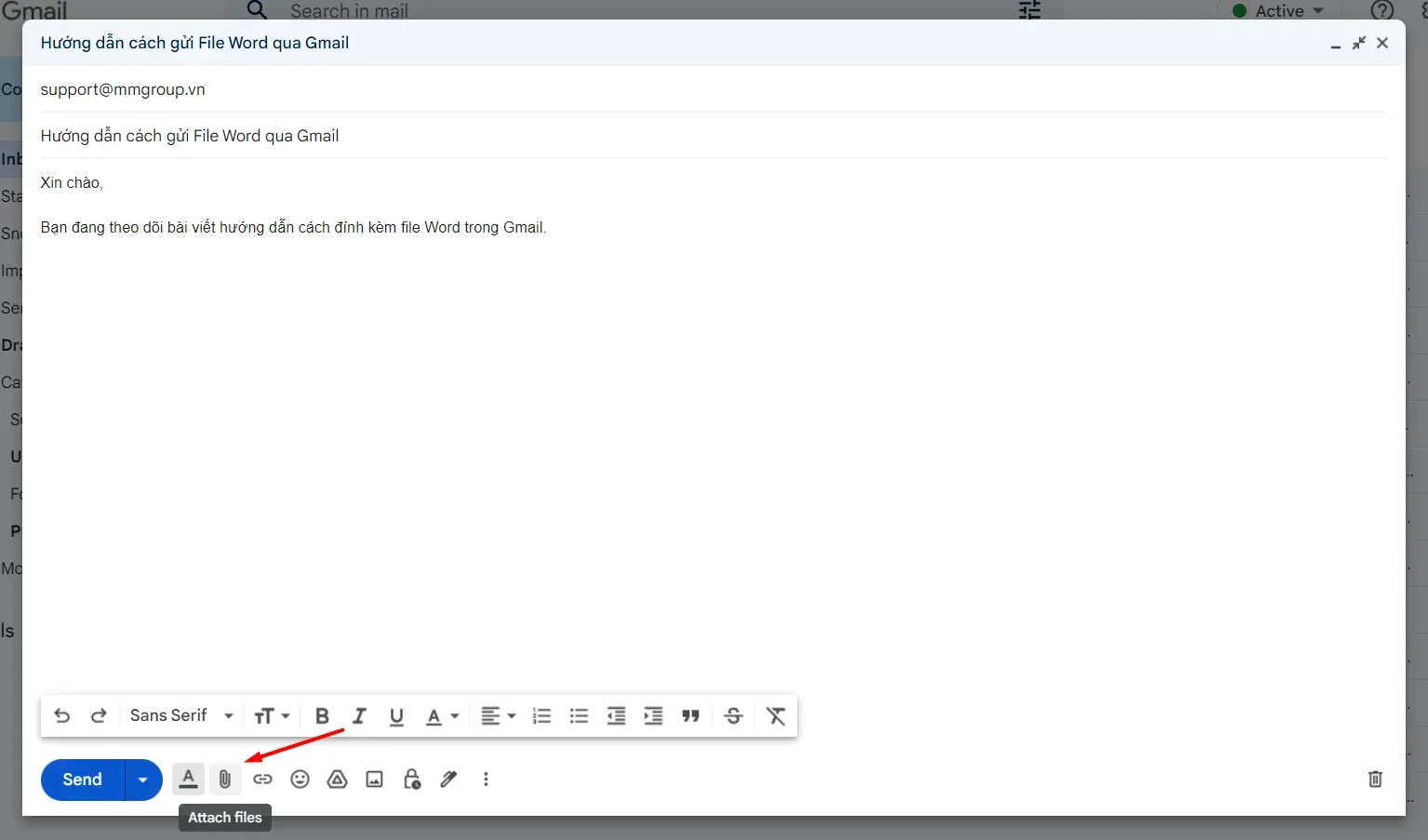
Task: Open the More options three-dot menu
Action: (486, 779)
